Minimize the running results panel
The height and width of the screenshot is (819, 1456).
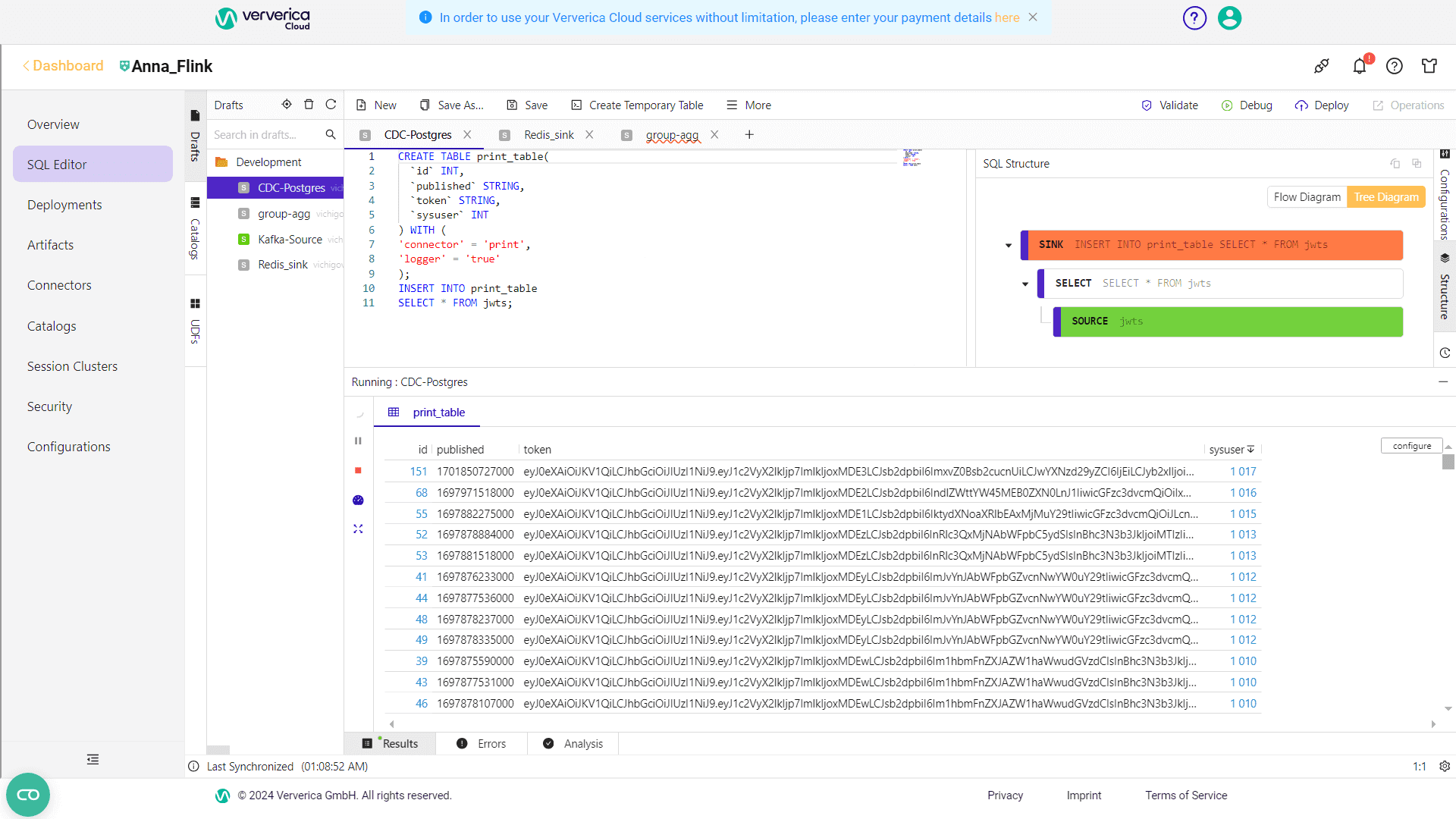pos(1443,381)
